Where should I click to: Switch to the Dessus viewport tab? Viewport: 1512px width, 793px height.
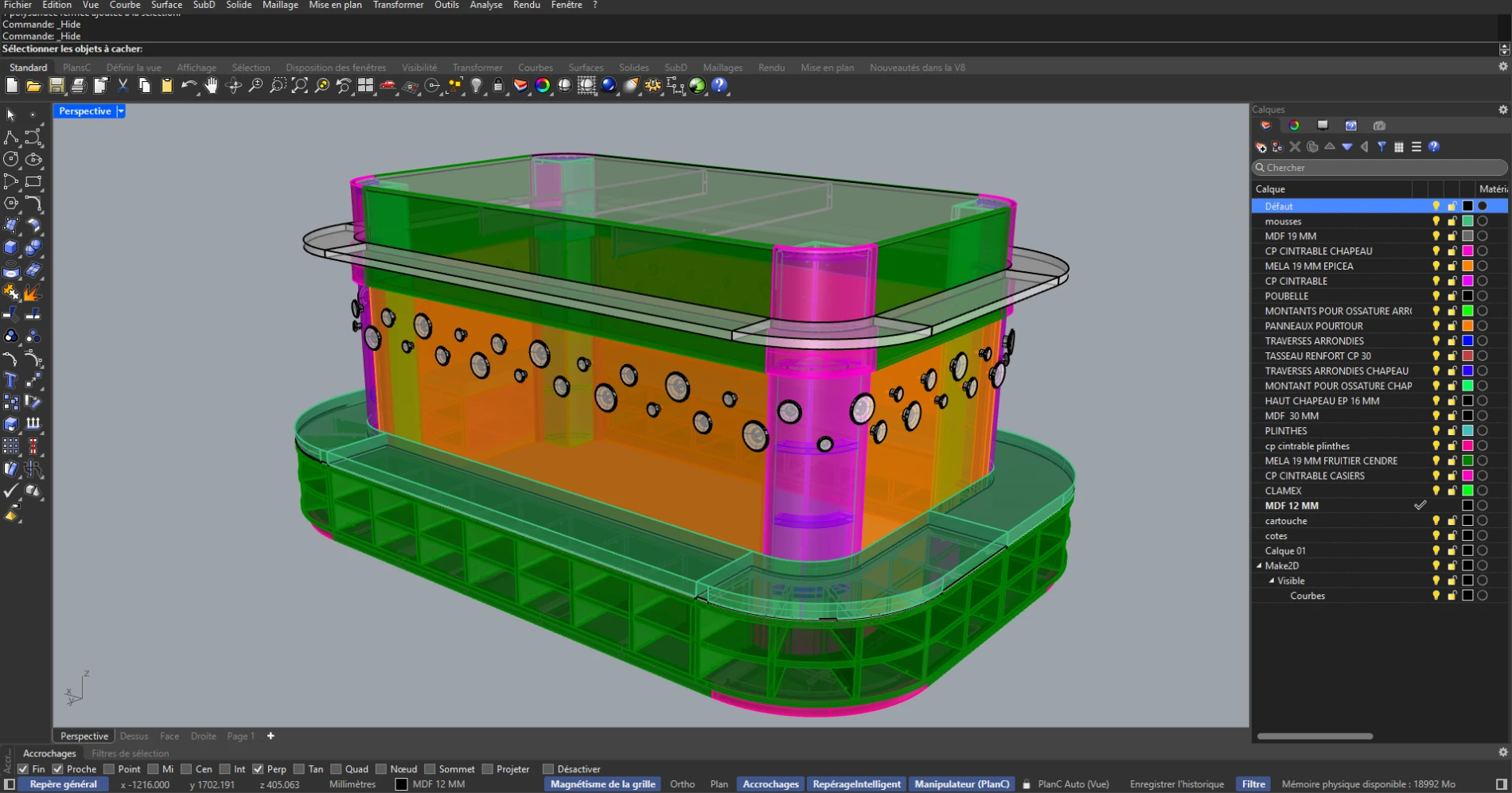tap(134, 737)
